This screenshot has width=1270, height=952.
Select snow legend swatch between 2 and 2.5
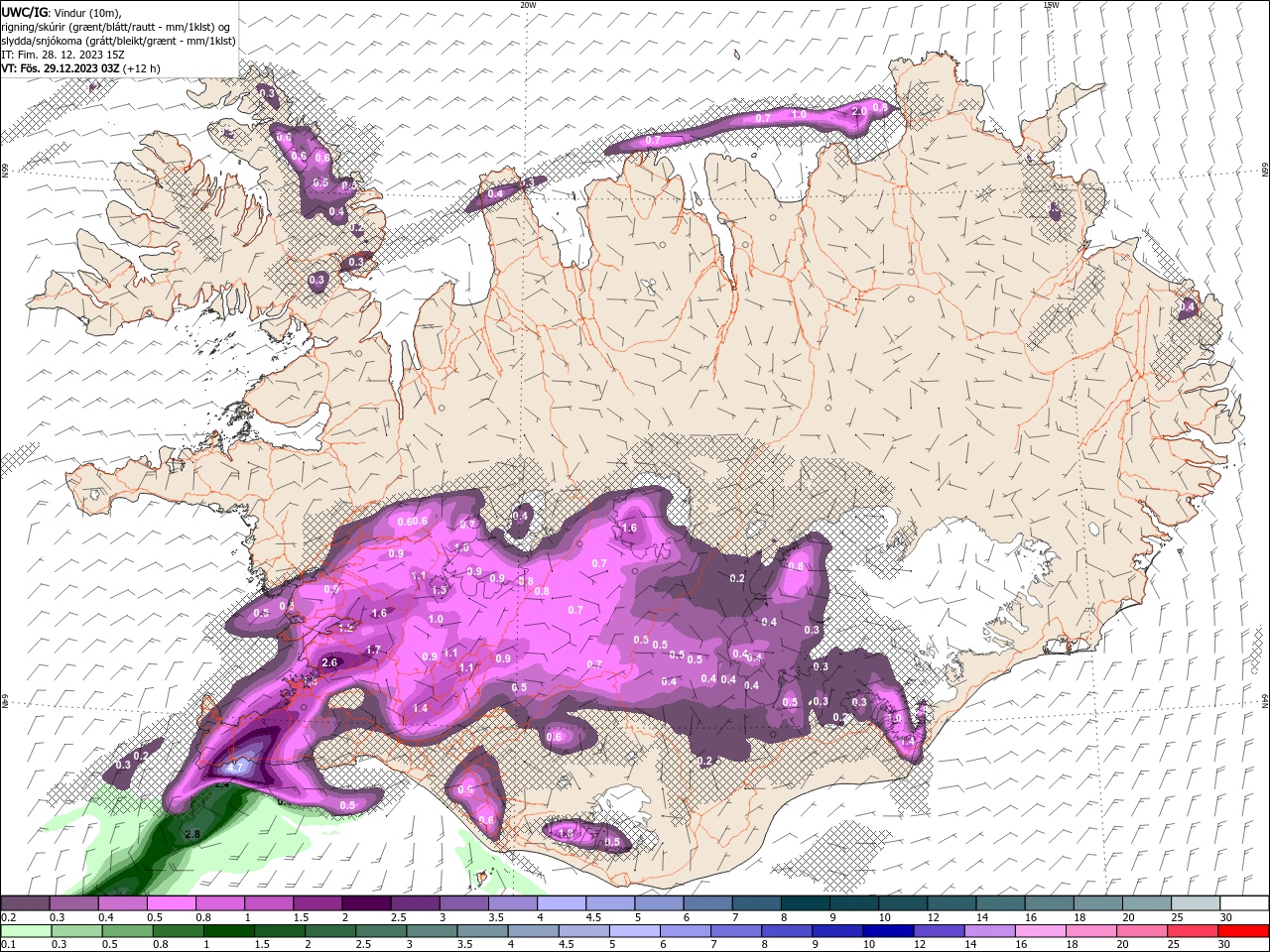click(366, 903)
